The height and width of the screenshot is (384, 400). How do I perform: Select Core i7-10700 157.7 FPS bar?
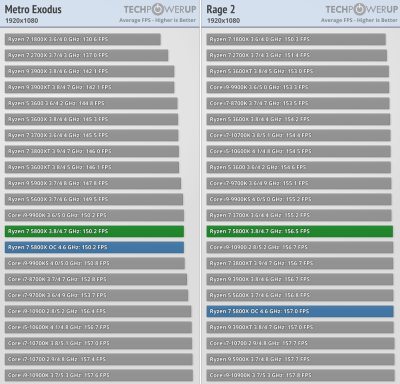tap(301, 343)
